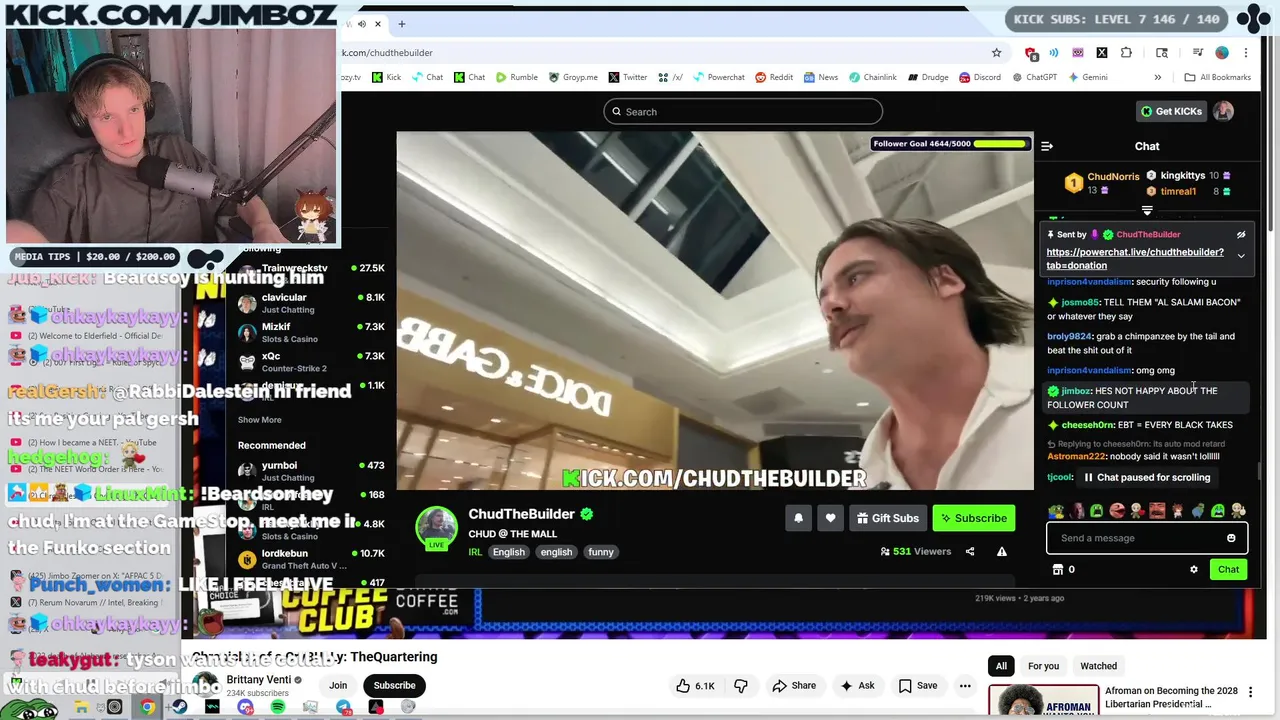1280x720 pixels.
Task: Open the Kick shop icon beside 0
Action: (1057, 569)
